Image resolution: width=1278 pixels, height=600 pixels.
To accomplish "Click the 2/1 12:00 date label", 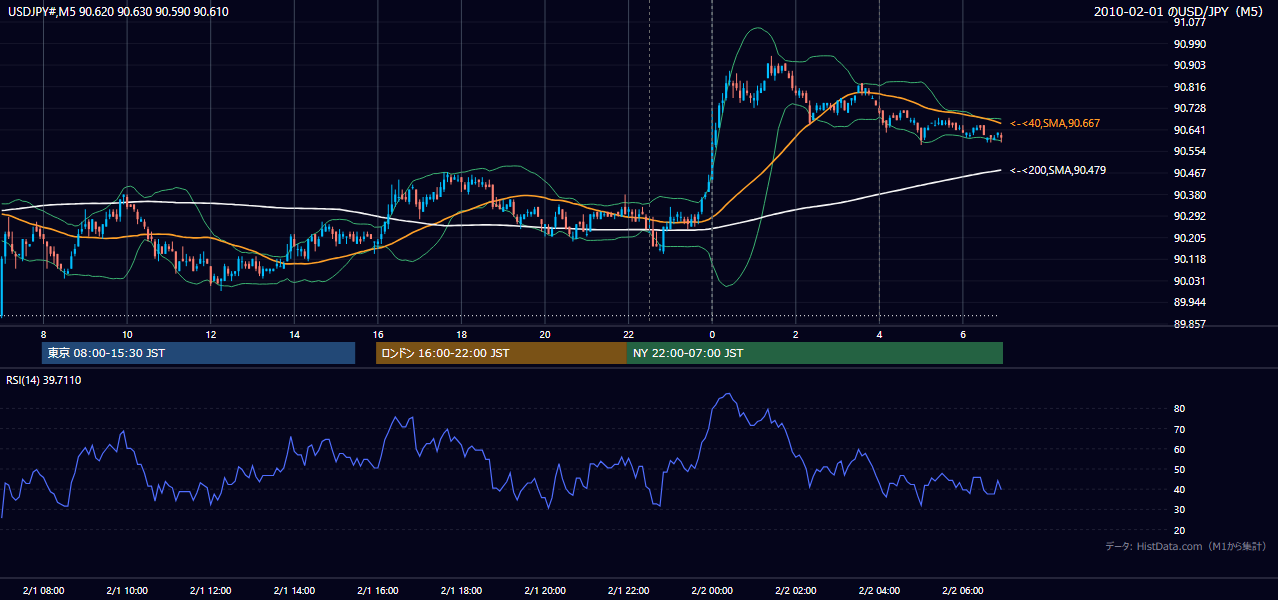I will [x=210, y=590].
